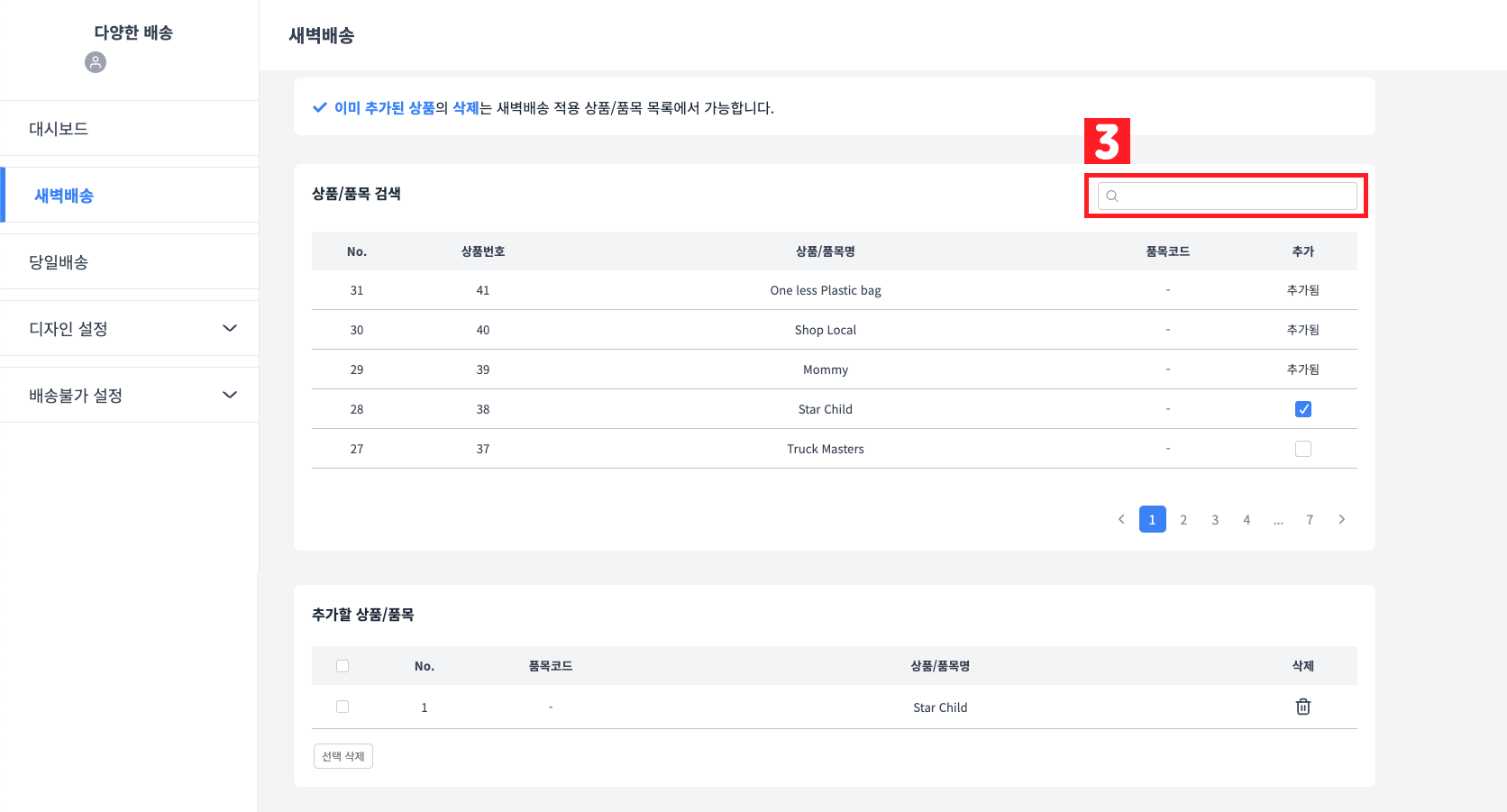Click the 선택 삭제 button
Image resolution: width=1507 pixels, height=812 pixels.
point(343,756)
